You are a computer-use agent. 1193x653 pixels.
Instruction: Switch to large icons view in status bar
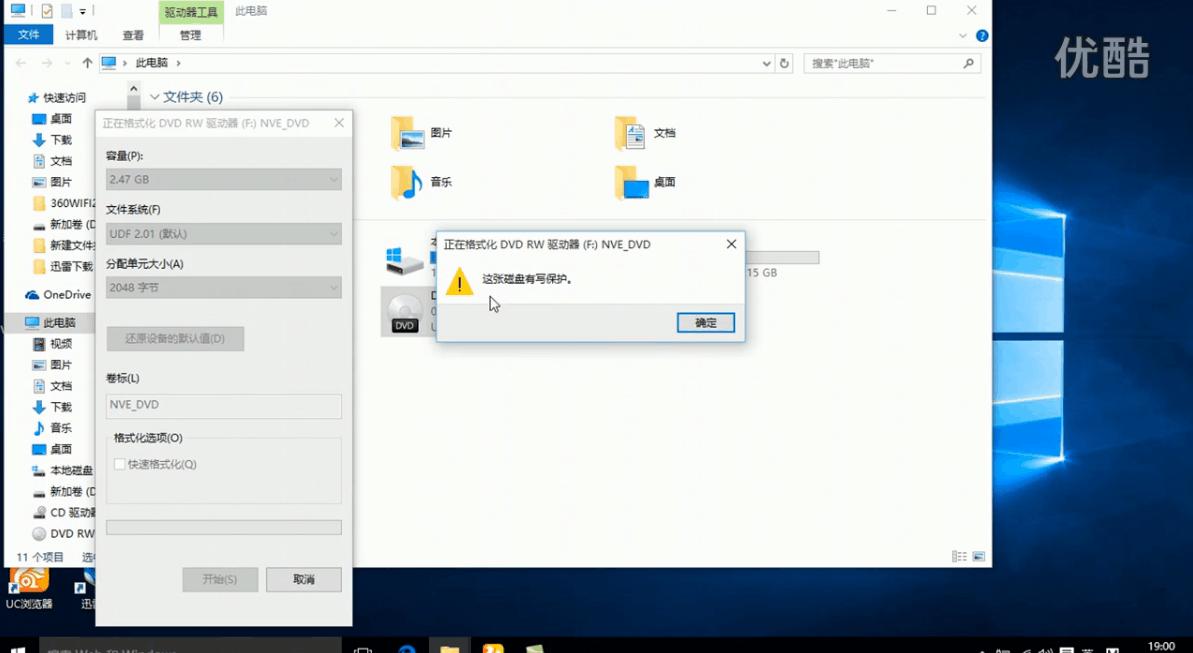[978, 557]
